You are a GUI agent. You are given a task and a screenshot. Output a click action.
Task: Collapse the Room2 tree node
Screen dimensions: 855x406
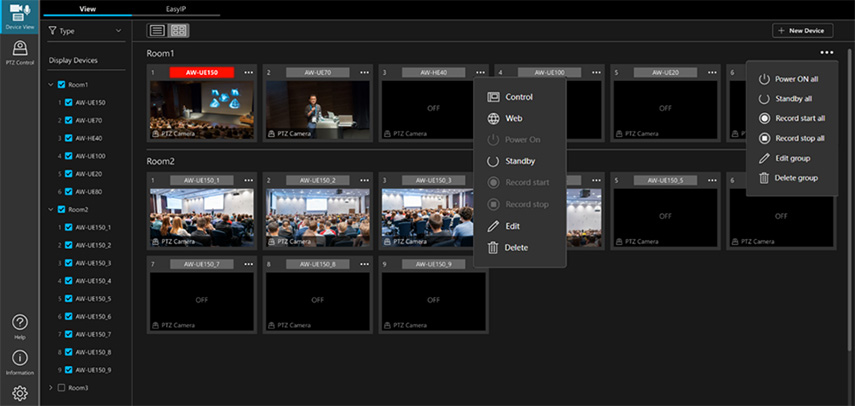click(51, 209)
